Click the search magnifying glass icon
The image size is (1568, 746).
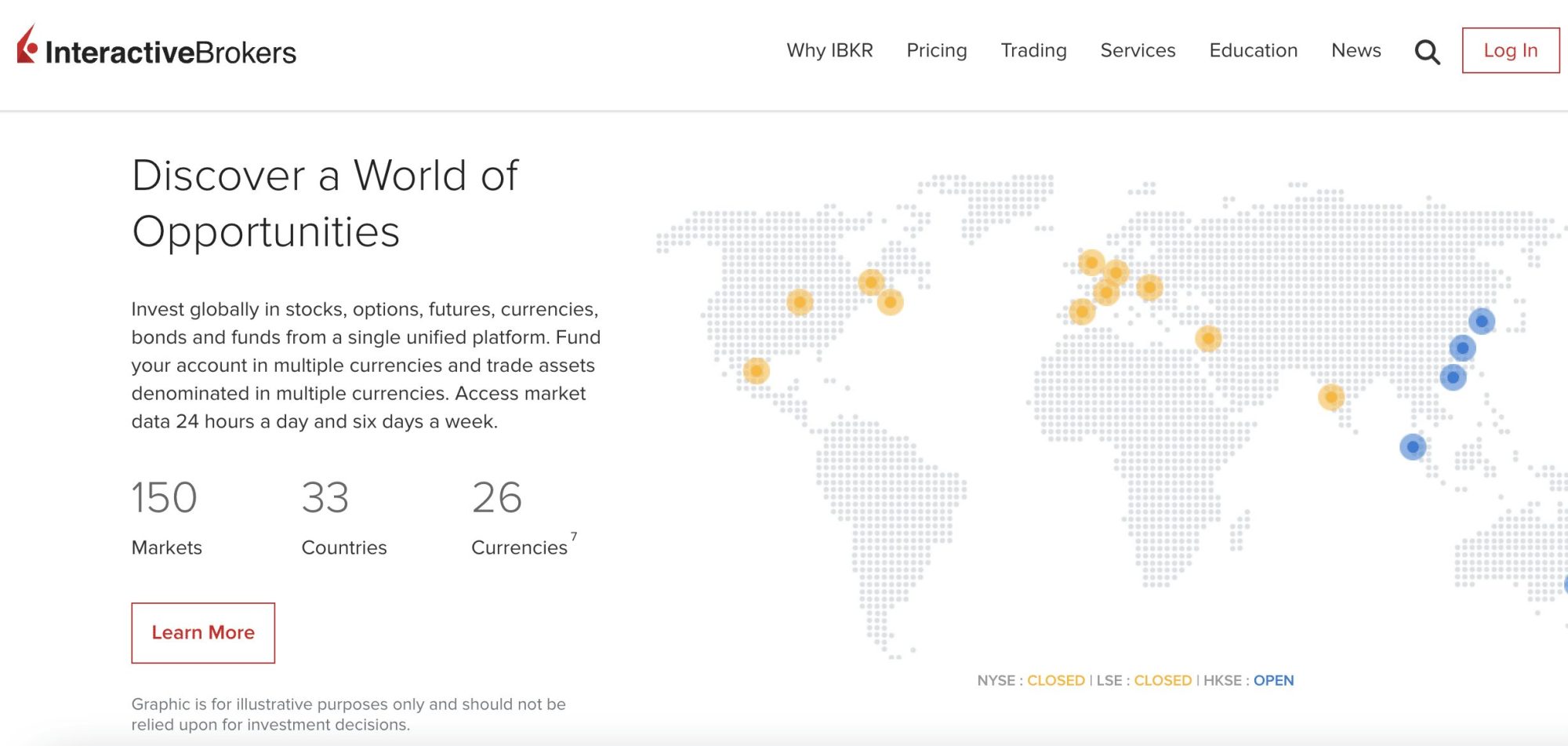(x=1427, y=52)
